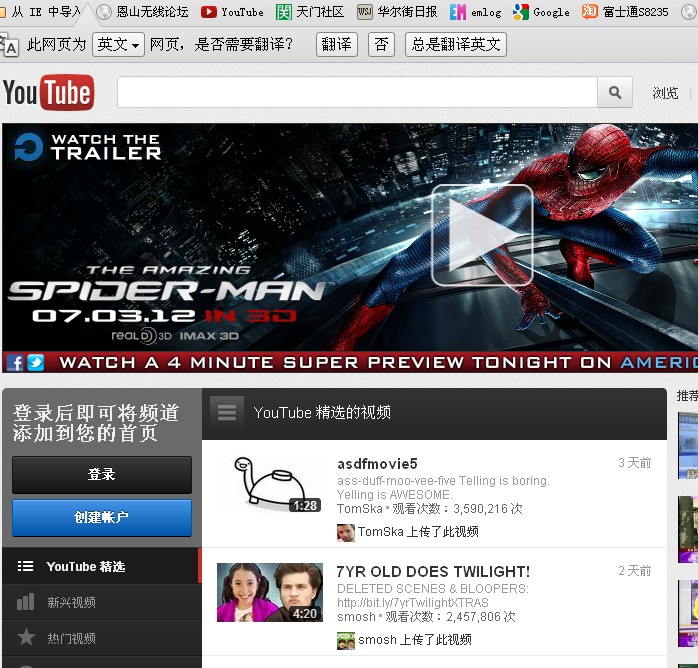Open the 从 IE 中导入 bookmark
Image resolution: width=698 pixels, height=668 pixels.
[41, 12]
